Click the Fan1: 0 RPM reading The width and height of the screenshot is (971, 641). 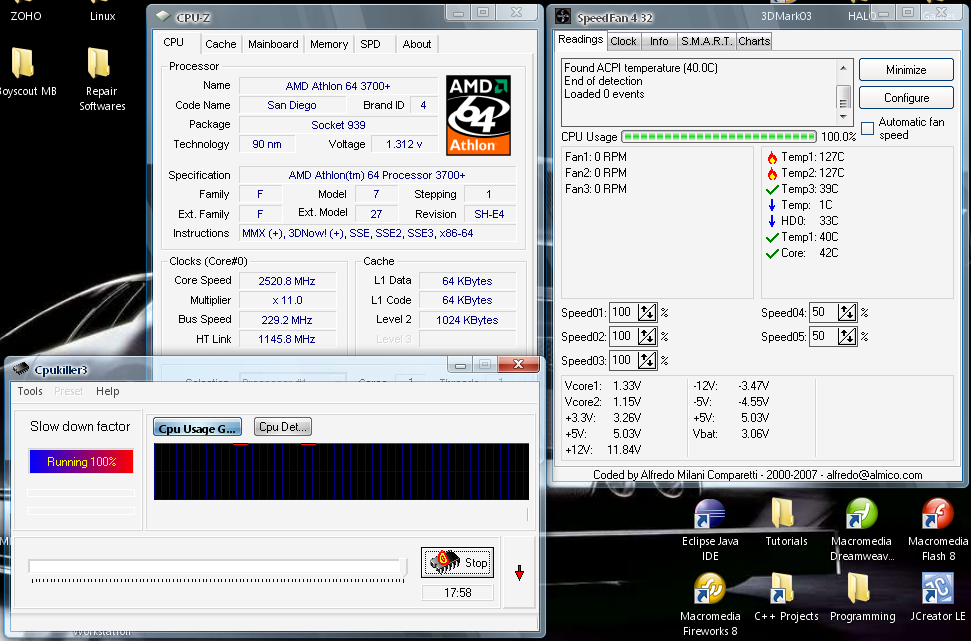click(596, 157)
